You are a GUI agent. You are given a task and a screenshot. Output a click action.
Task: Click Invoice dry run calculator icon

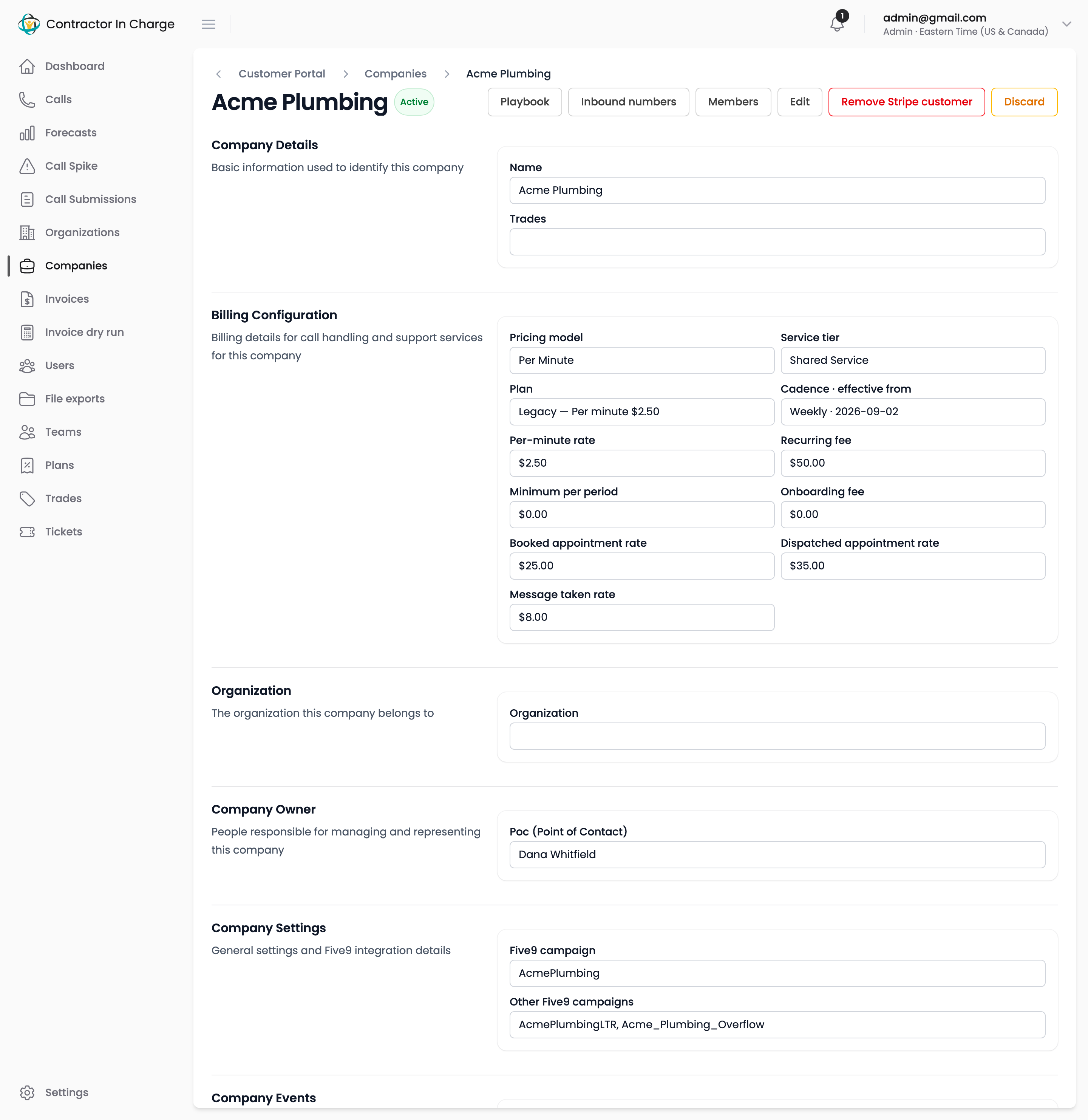(x=27, y=332)
